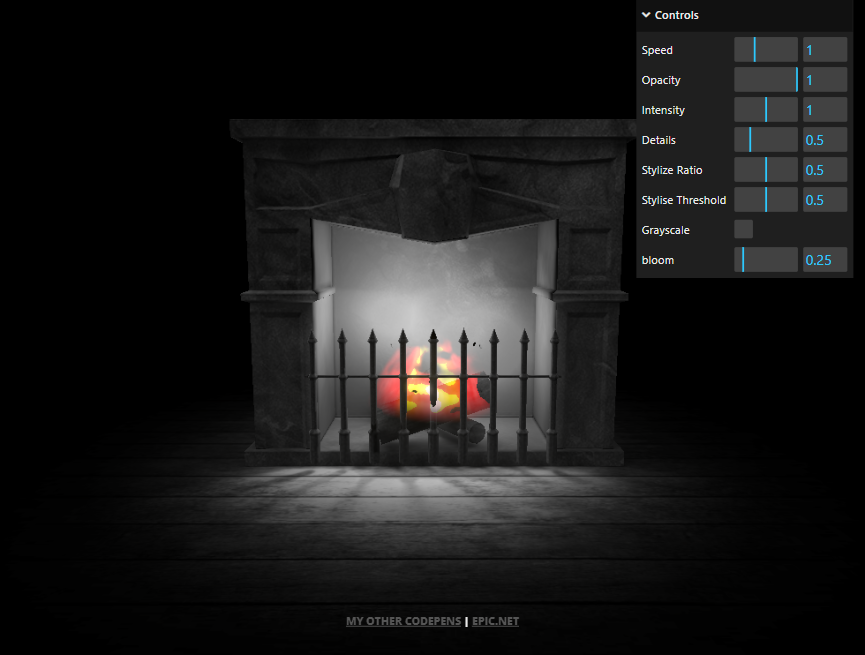The height and width of the screenshot is (655, 865).
Task: Enable the Grayscale checkbox
Action: pyautogui.click(x=743, y=230)
